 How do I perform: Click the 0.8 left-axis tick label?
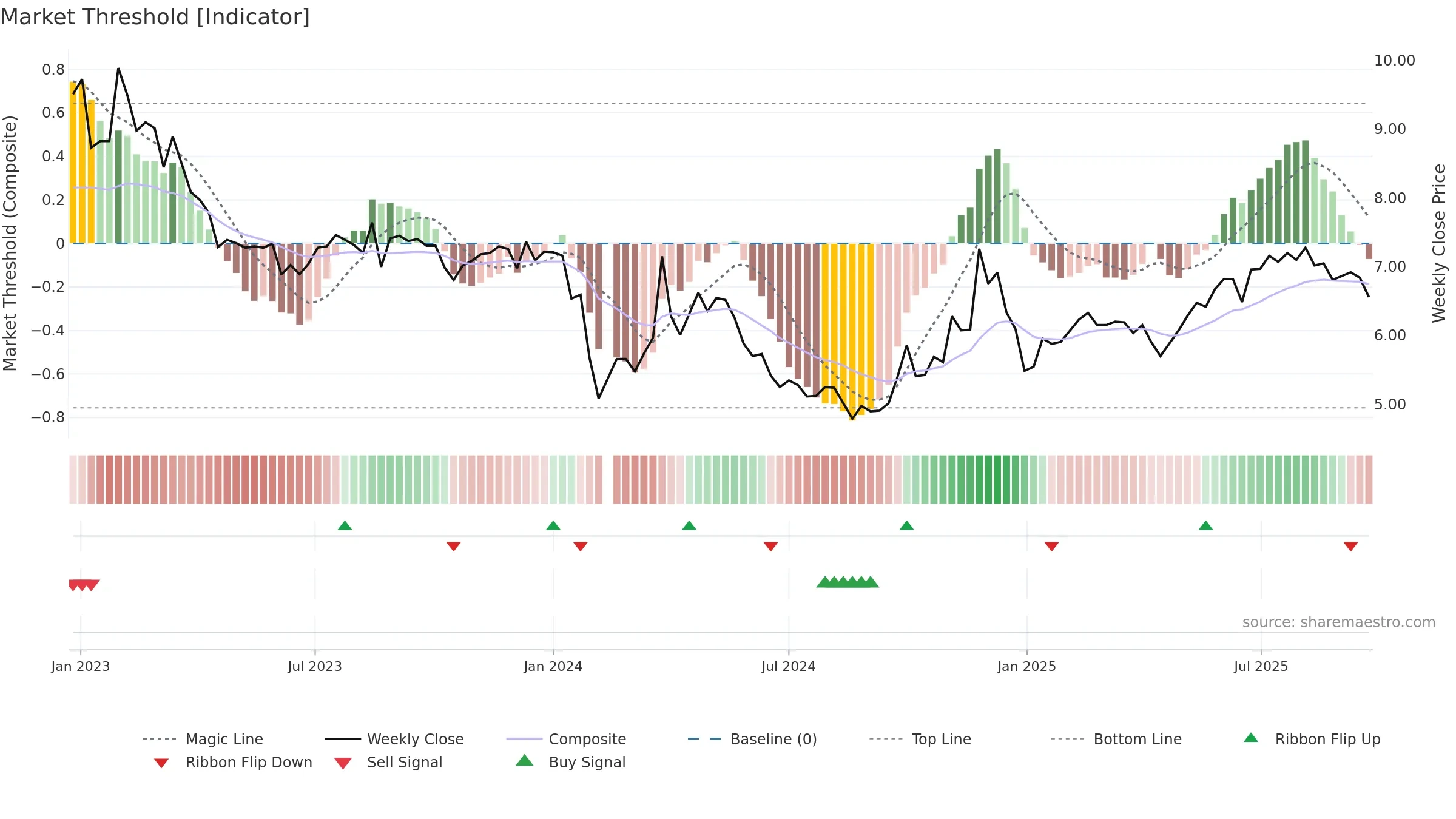click(53, 70)
